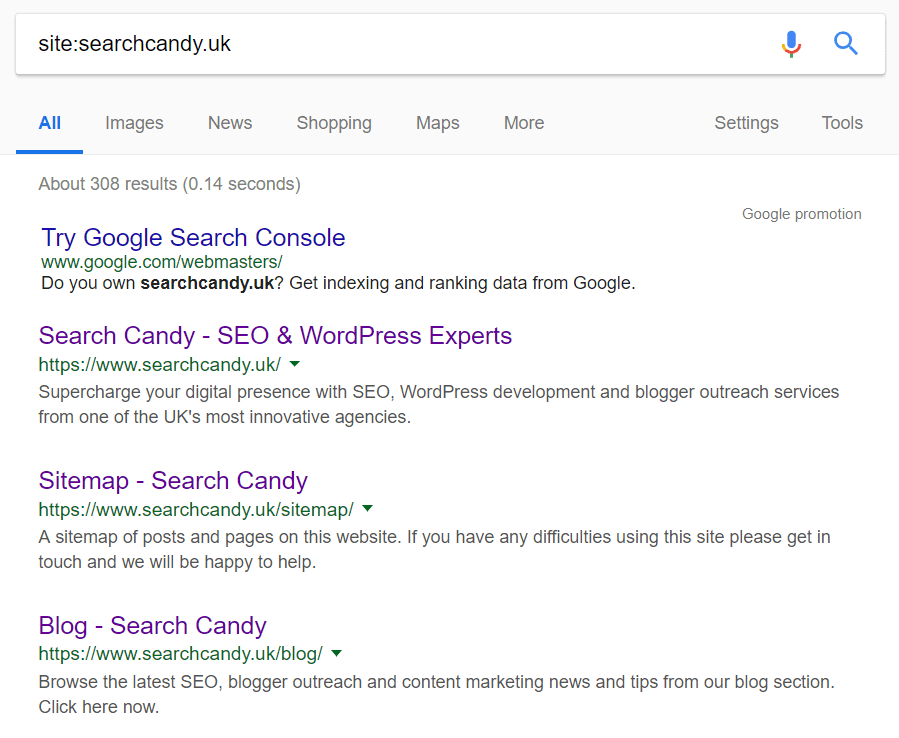
Task: Open the Maps tab
Action: coord(437,123)
